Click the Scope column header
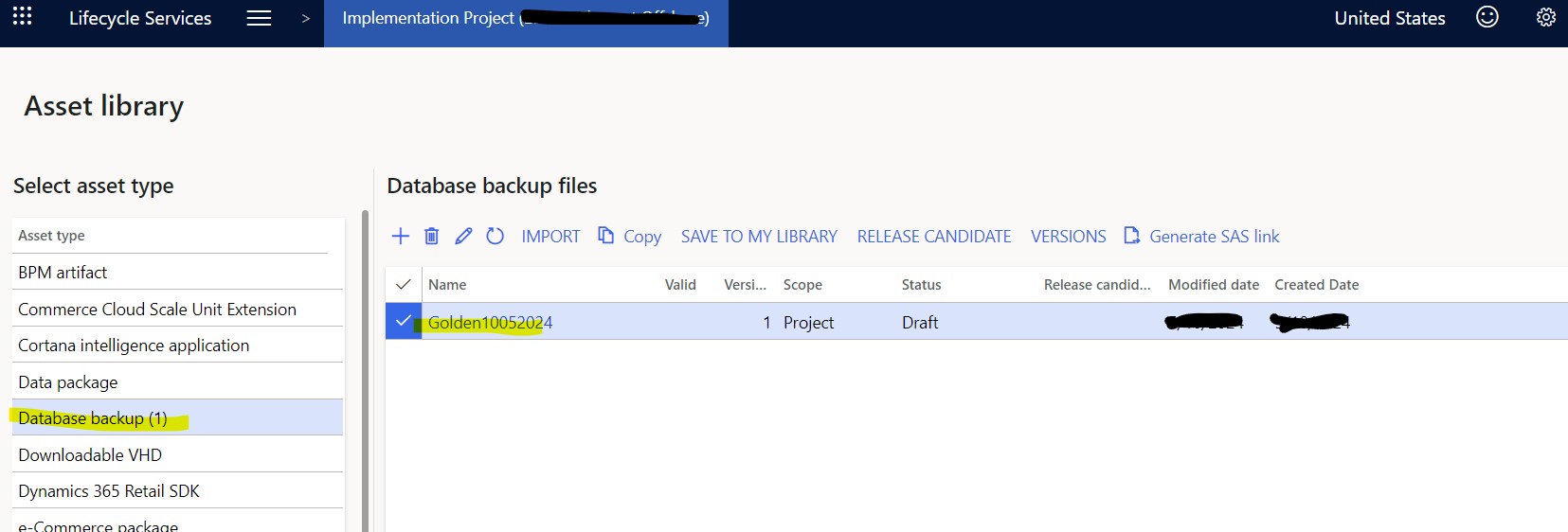The height and width of the screenshot is (532, 1568). pos(802,285)
